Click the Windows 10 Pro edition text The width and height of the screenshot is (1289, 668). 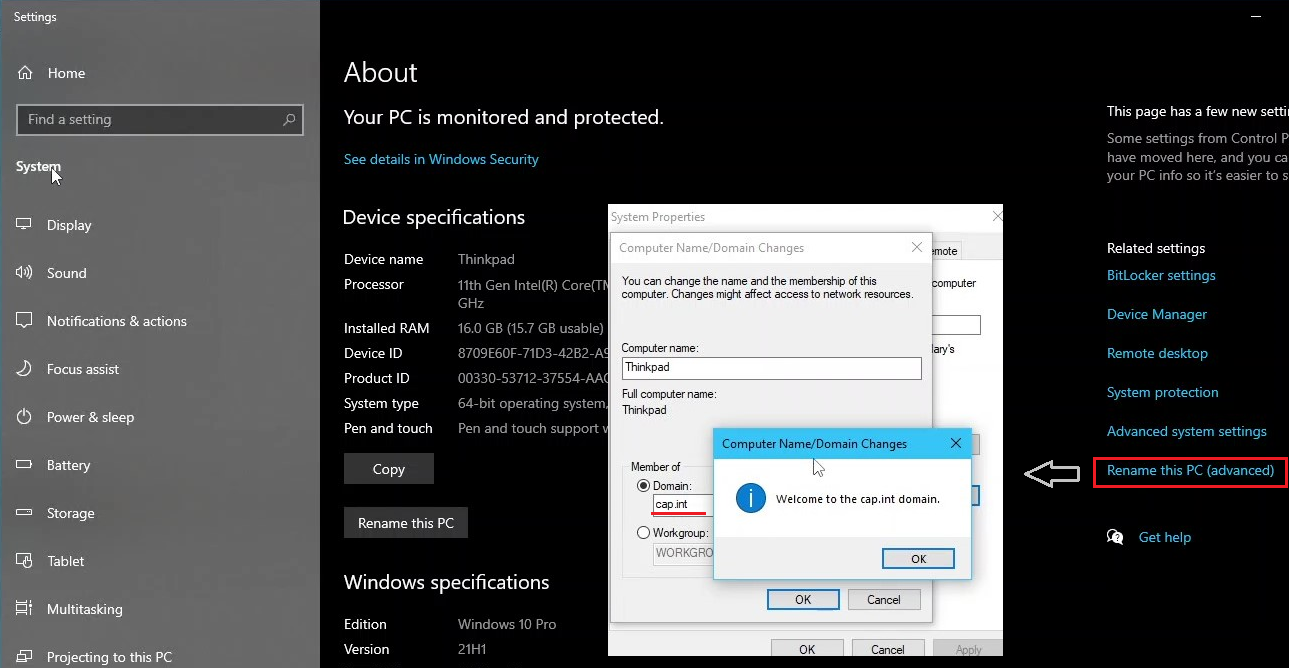coord(507,624)
